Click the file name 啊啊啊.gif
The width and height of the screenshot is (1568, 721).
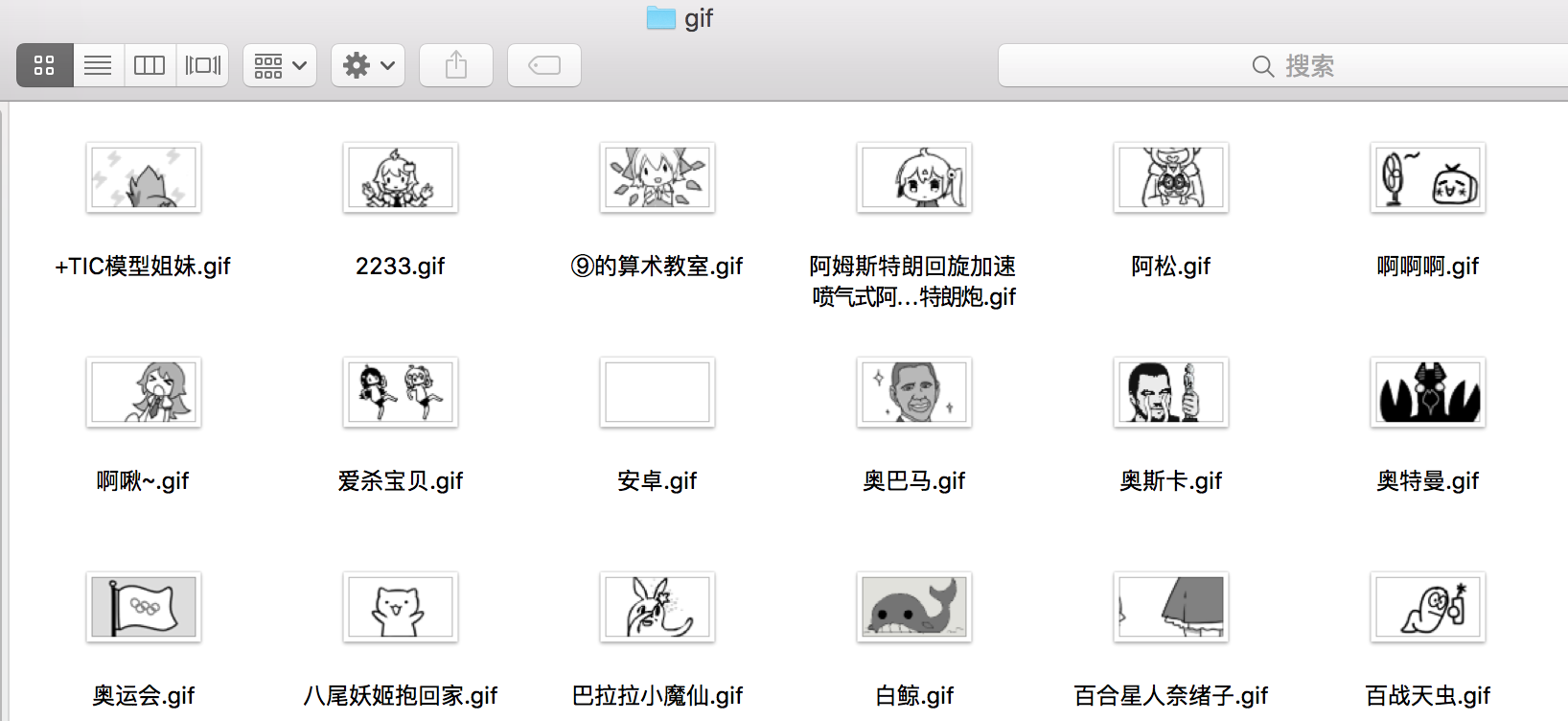click(x=1428, y=266)
